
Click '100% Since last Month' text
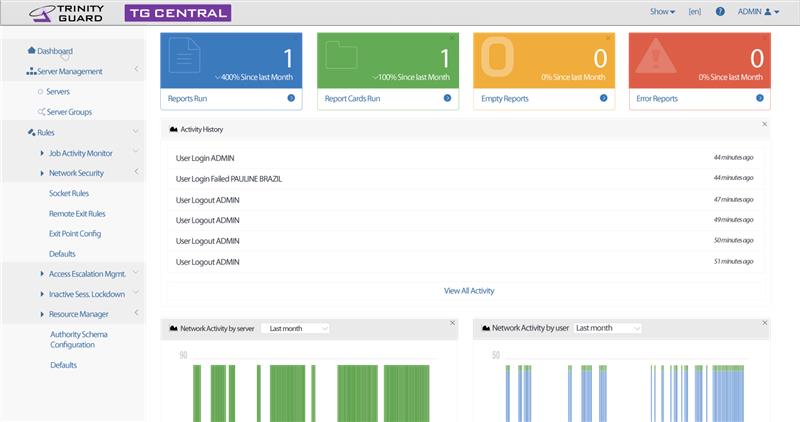414,77
